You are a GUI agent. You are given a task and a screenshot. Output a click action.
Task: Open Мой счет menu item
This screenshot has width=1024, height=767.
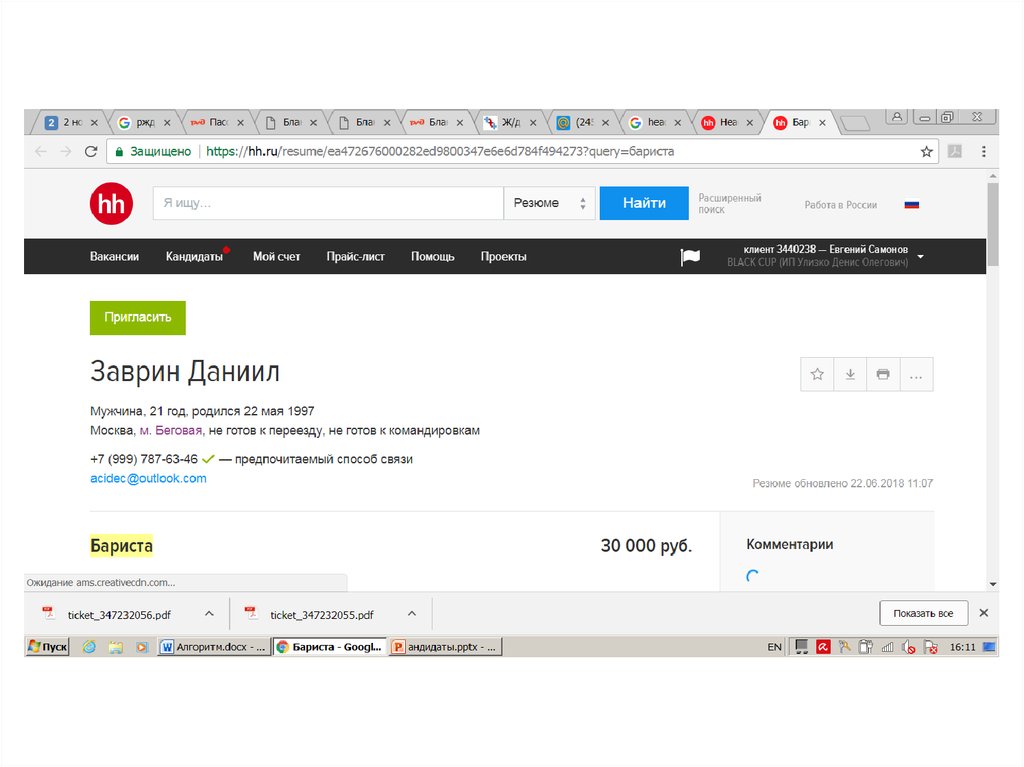click(x=276, y=257)
